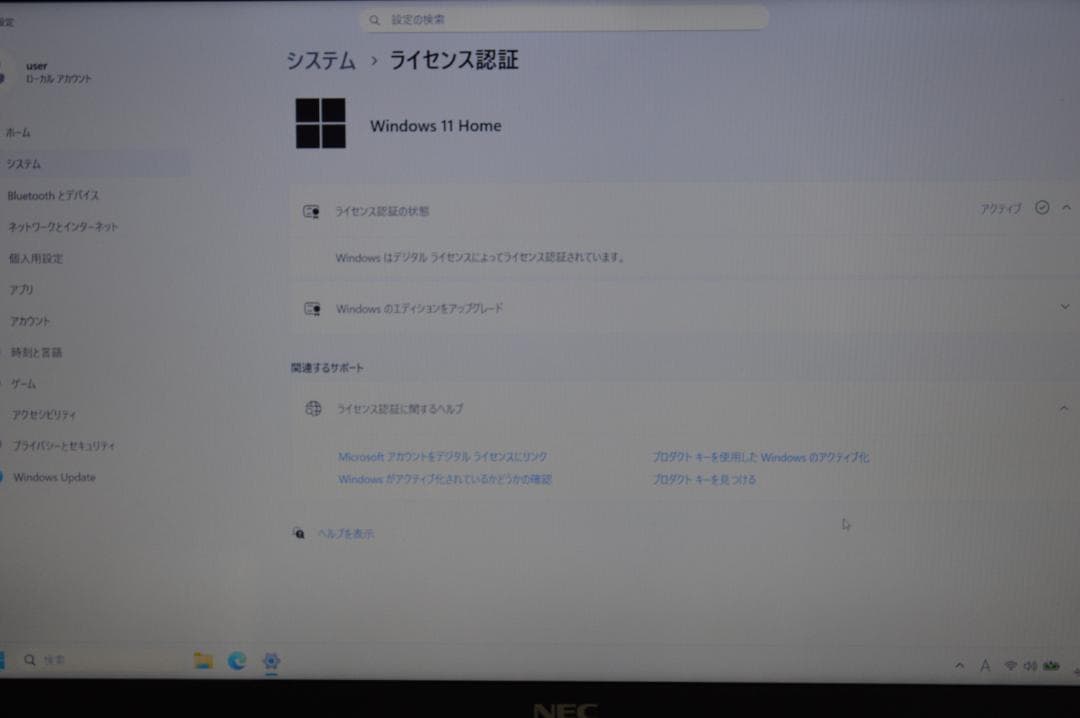Image resolution: width=1080 pixels, height=718 pixels.
Task: Click the battery icon in the system tray
Action: point(1052,665)
